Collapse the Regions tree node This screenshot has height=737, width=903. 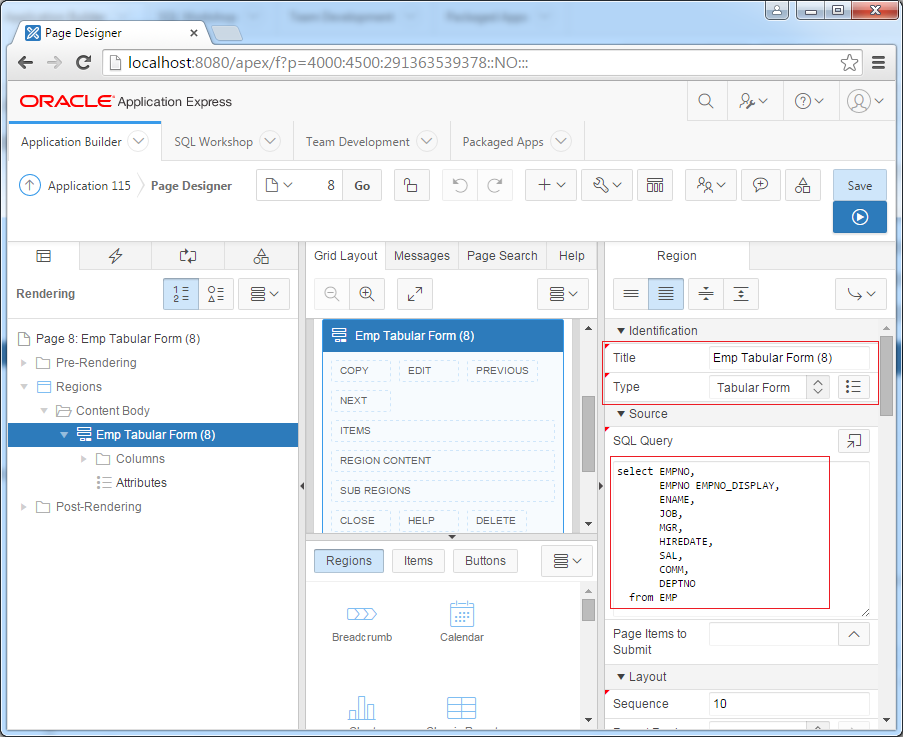(24, 387)
